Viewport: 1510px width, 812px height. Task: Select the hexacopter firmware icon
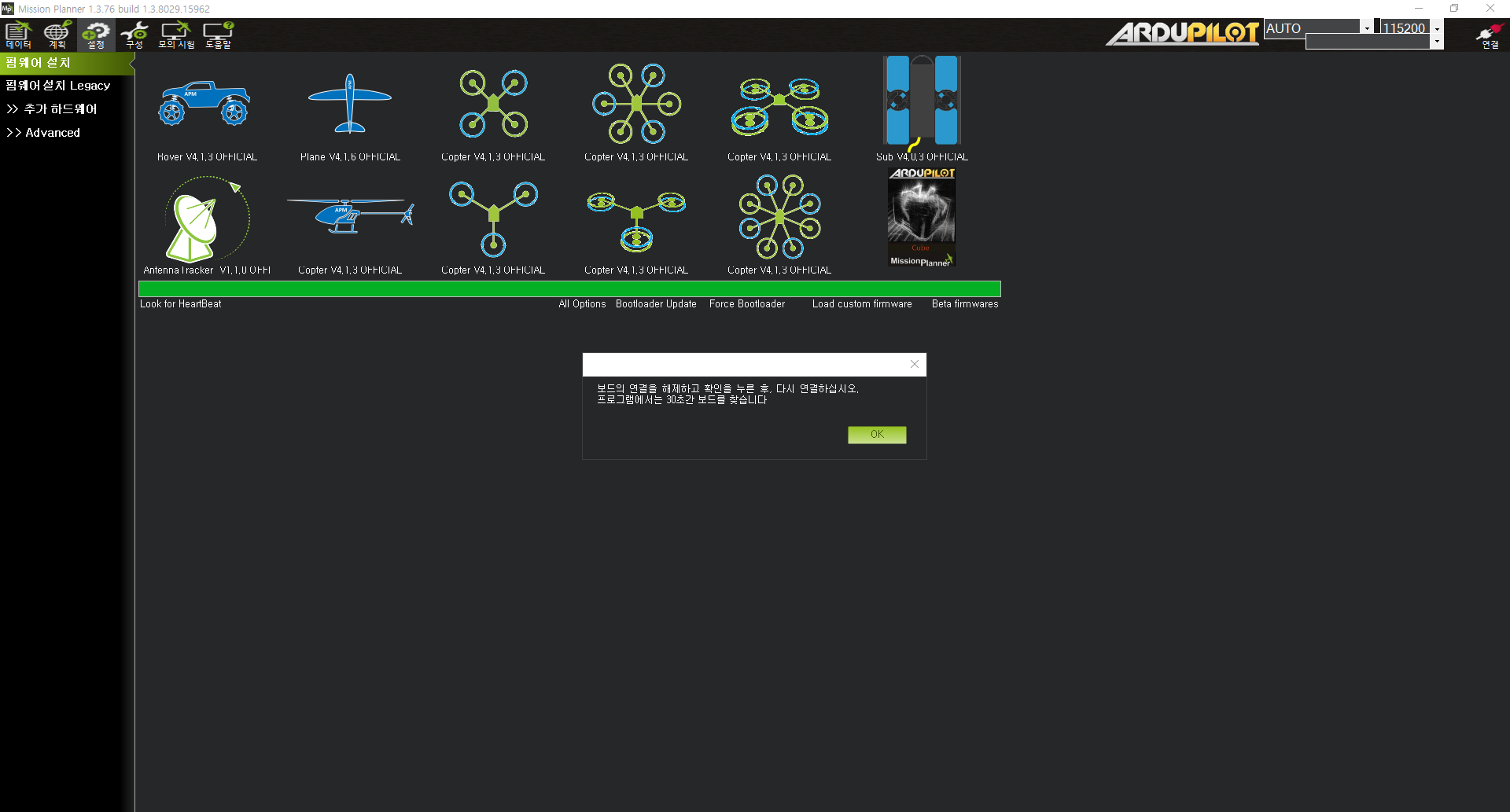636,103
